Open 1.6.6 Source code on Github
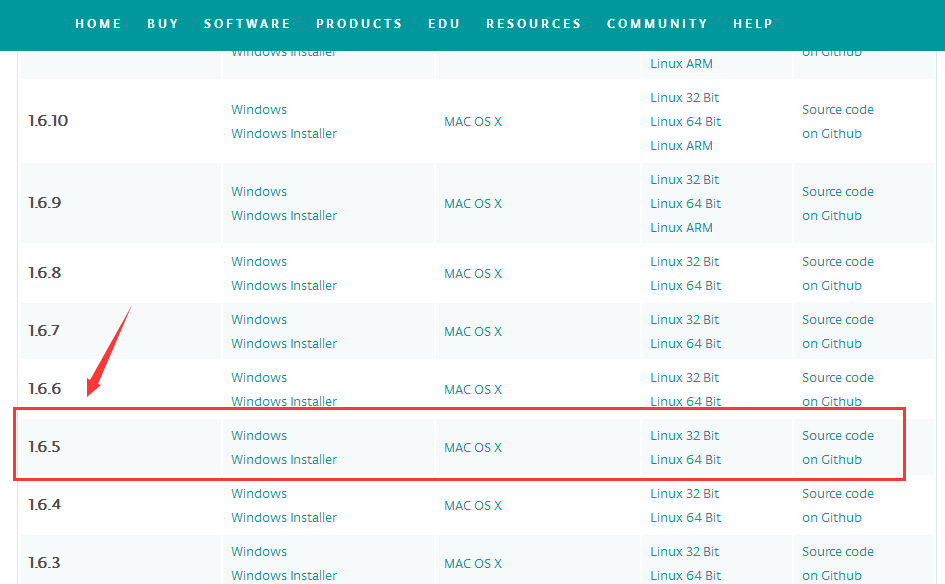 coord(838,389)
